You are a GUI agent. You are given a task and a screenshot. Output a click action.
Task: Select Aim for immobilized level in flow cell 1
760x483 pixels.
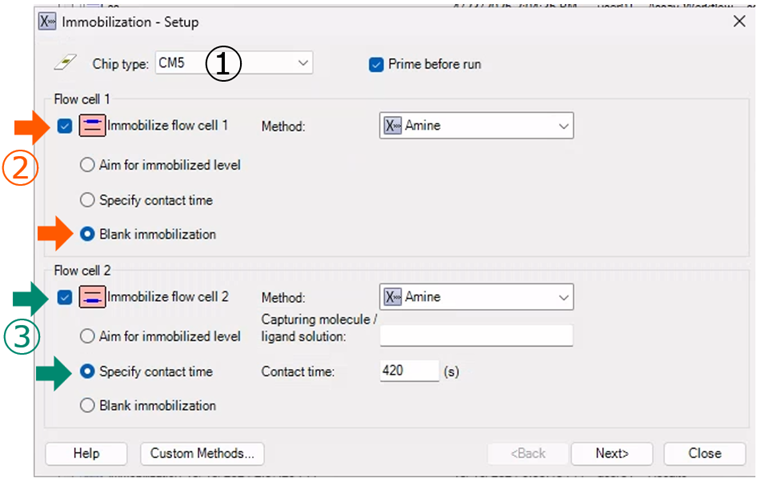87,165
